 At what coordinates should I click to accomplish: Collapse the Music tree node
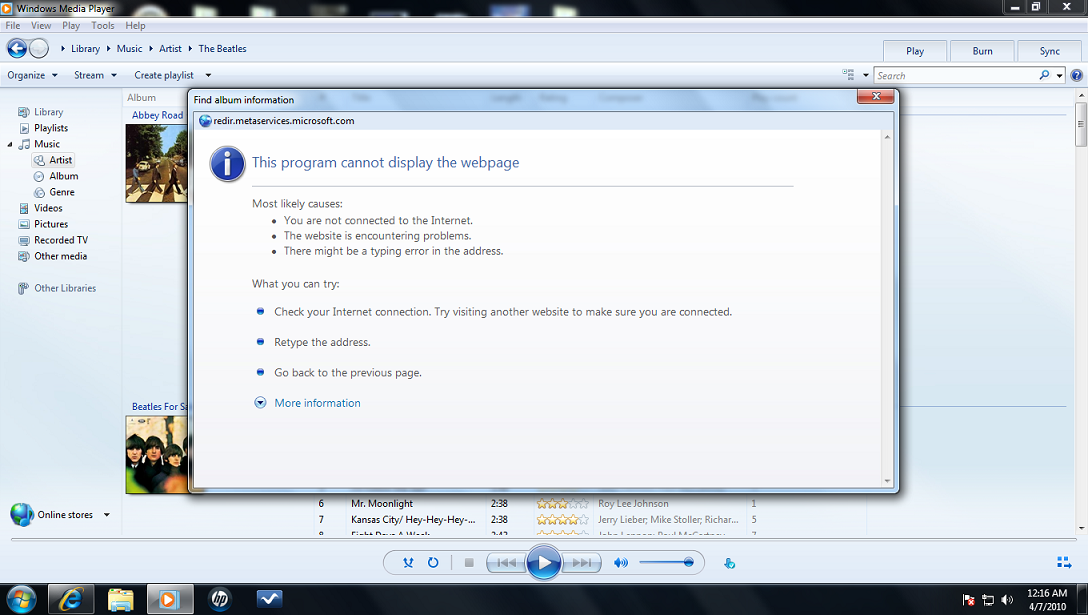pyautogui.click(x=10, y=144)
